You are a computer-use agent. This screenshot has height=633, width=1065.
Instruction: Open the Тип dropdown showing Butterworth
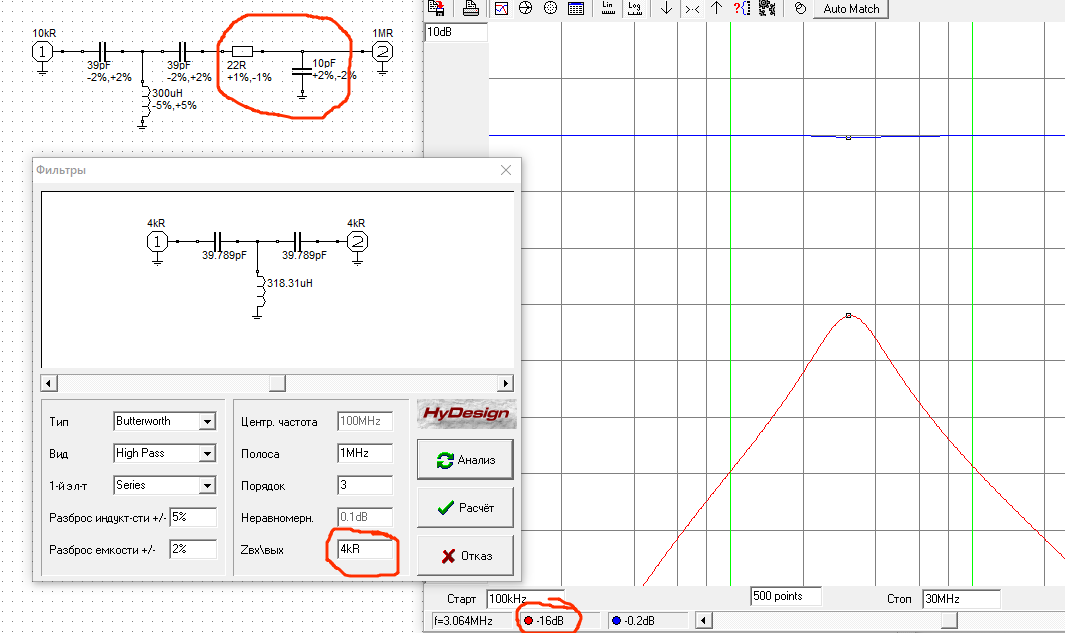pos(164,421)
